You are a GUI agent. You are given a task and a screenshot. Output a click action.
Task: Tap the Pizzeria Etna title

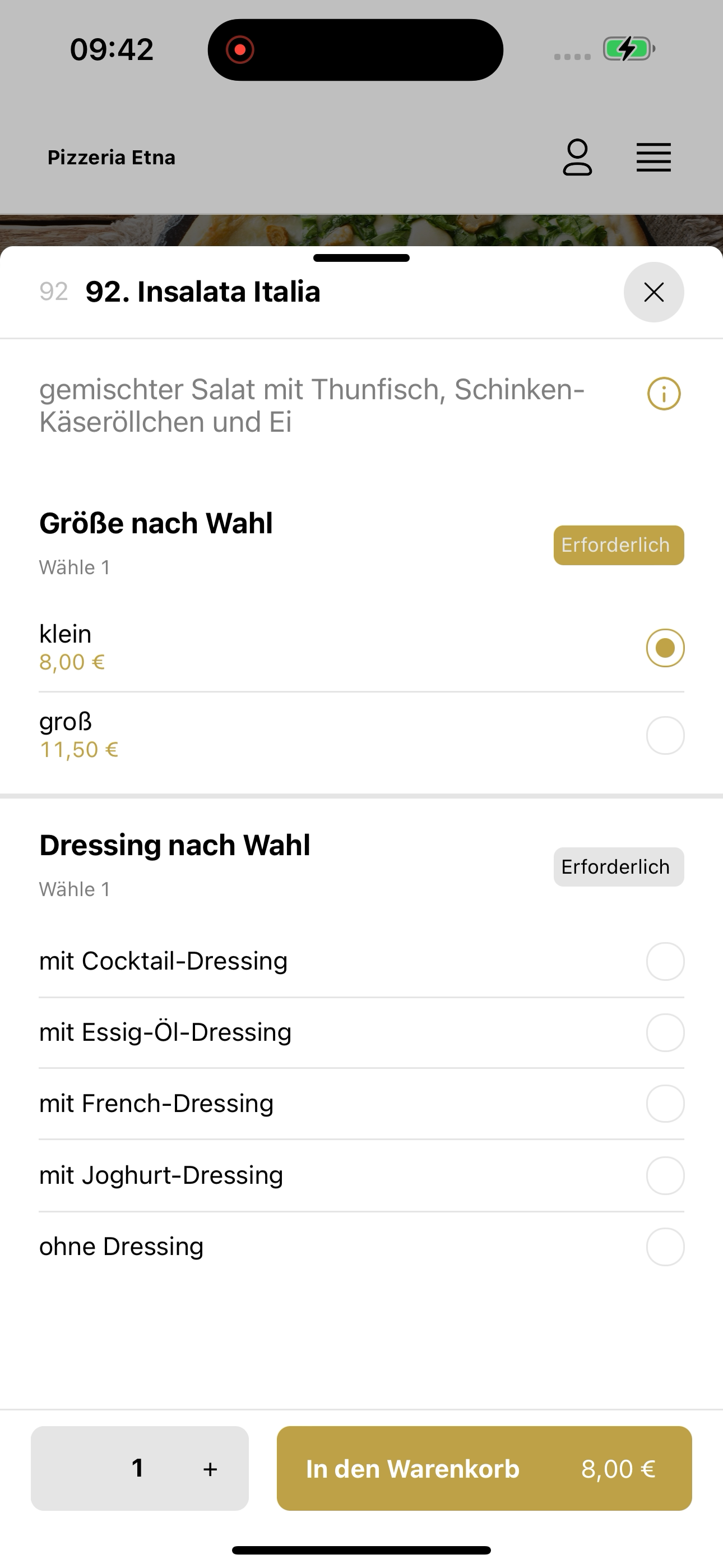point(112,158)
